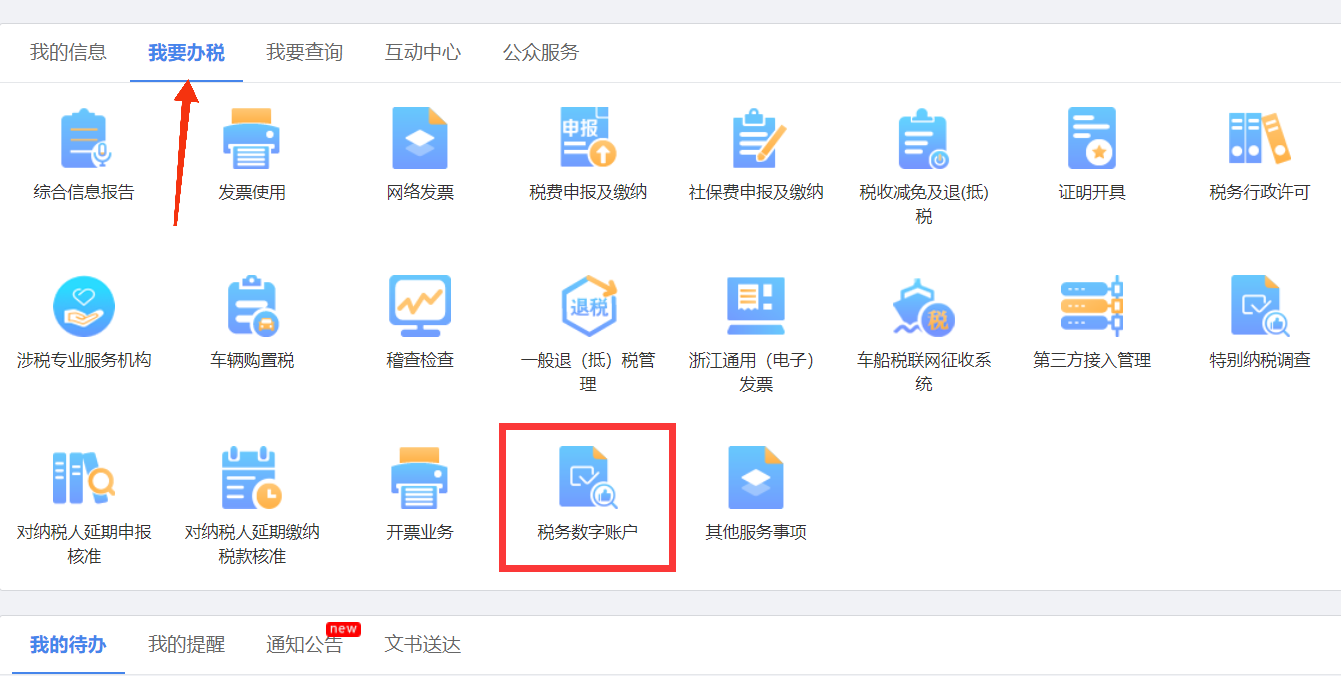Open the 公众服务 tab

541,52
